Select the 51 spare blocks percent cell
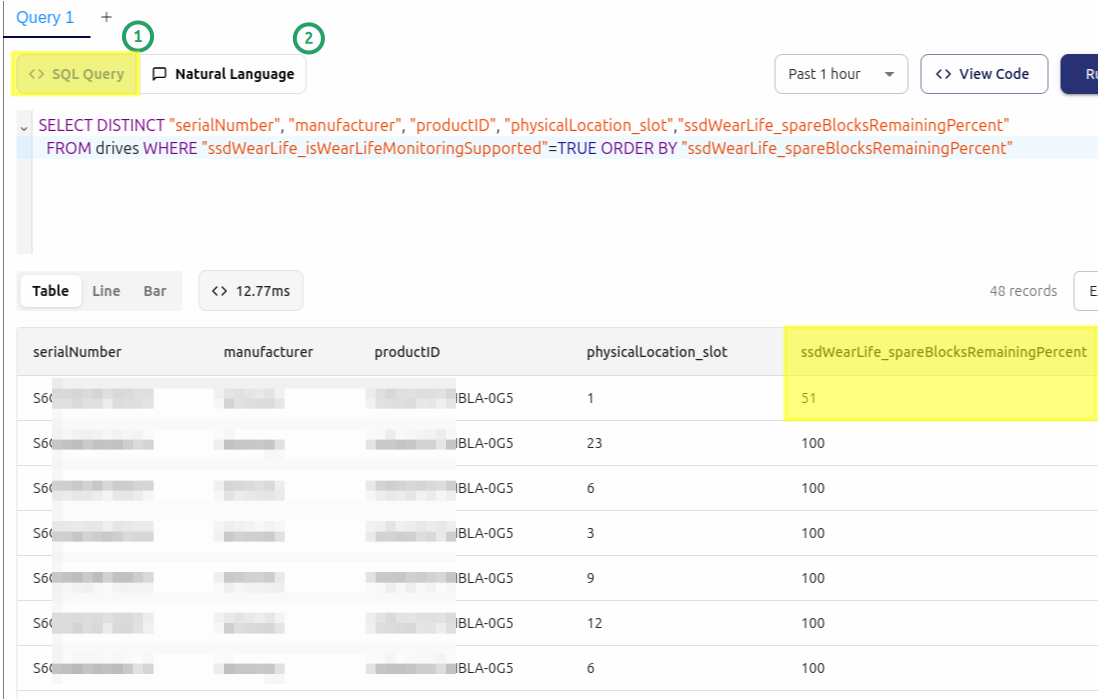This screenshot has width=1098, height=699. click(809, 398)
